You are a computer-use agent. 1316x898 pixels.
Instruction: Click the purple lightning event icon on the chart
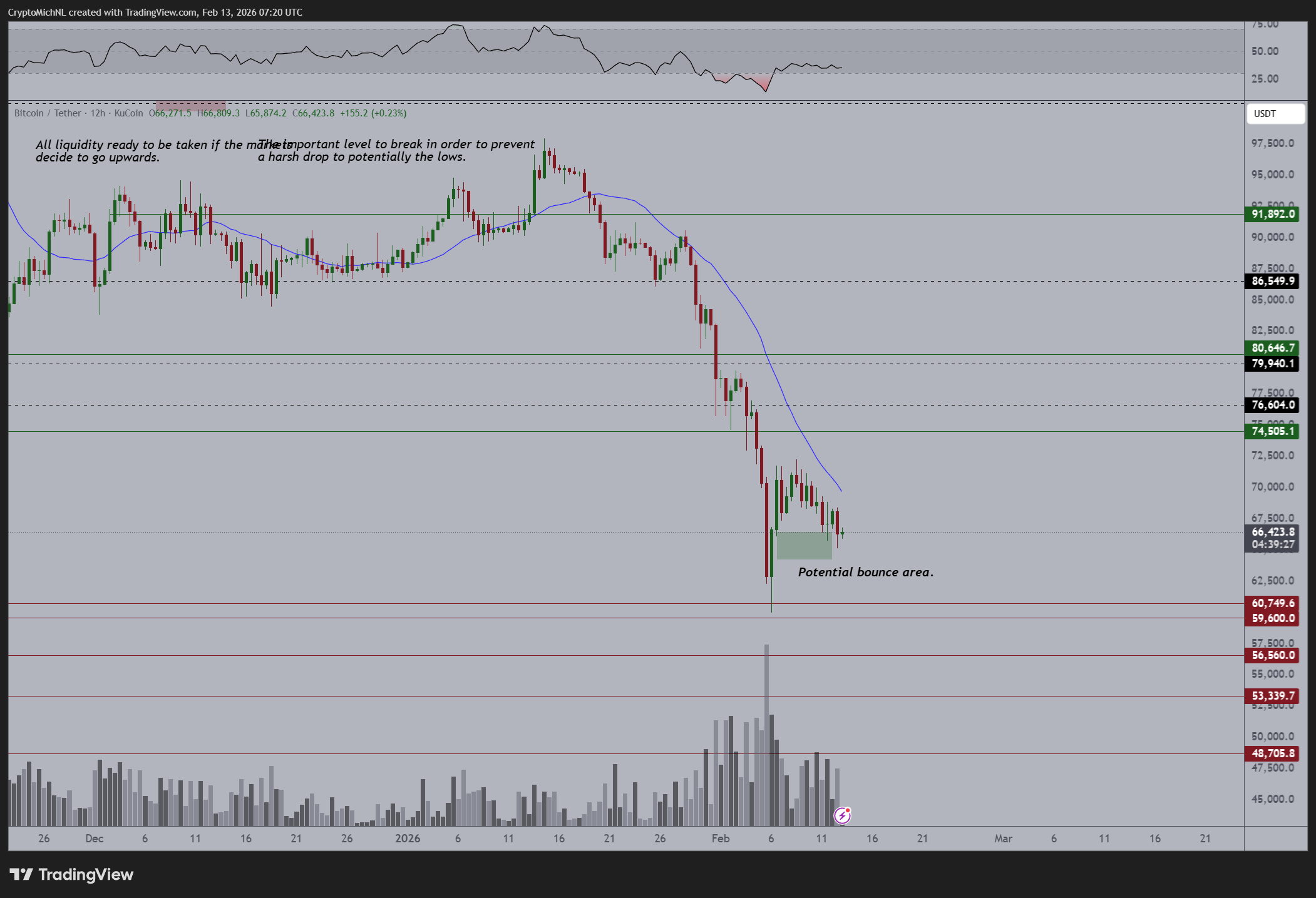coord(843,814)
